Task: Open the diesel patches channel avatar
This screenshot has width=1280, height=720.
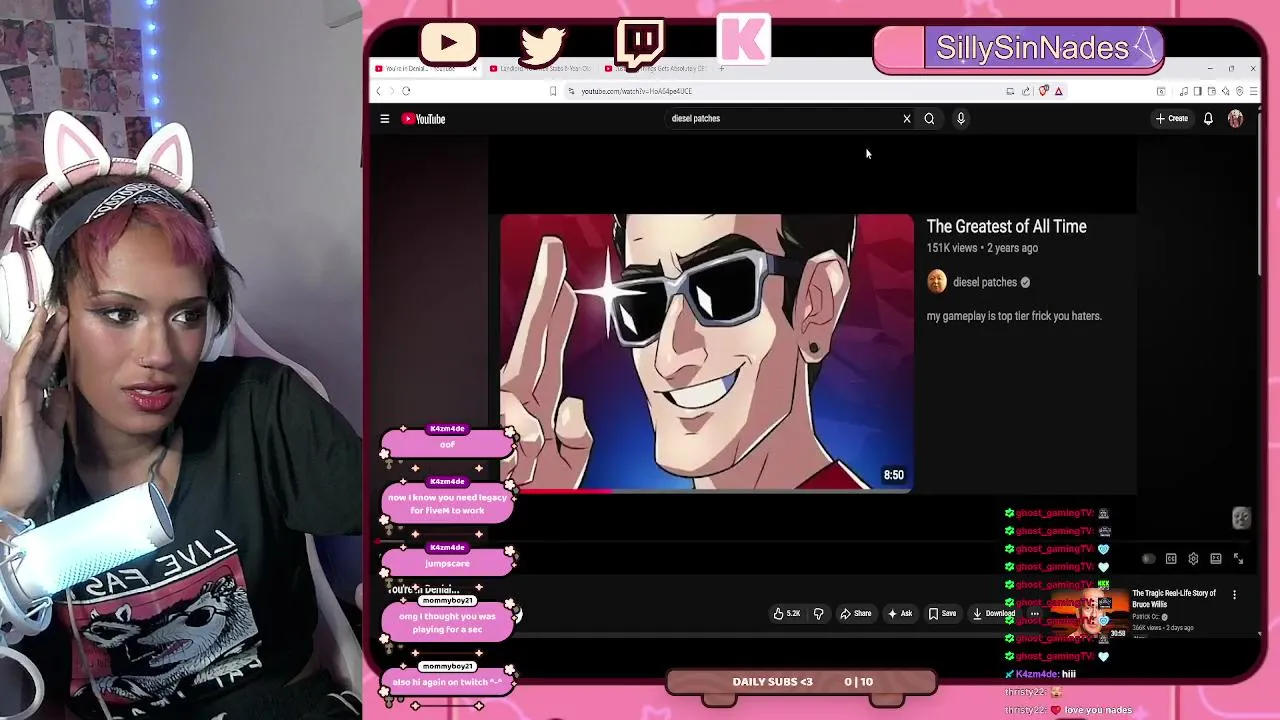Action: coord(937,282)
